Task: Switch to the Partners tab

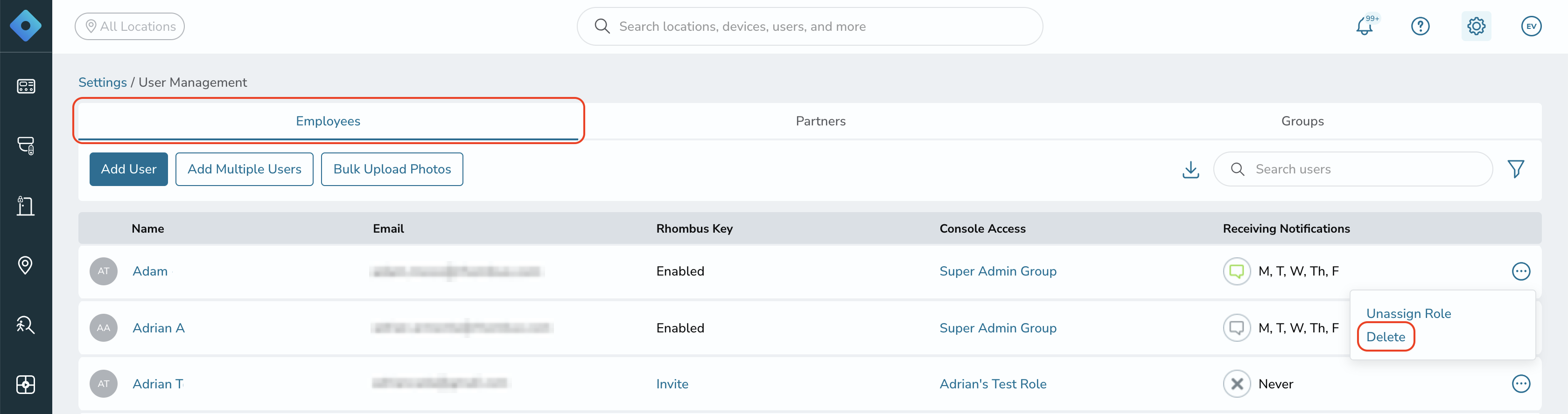Action: [820, 121]
